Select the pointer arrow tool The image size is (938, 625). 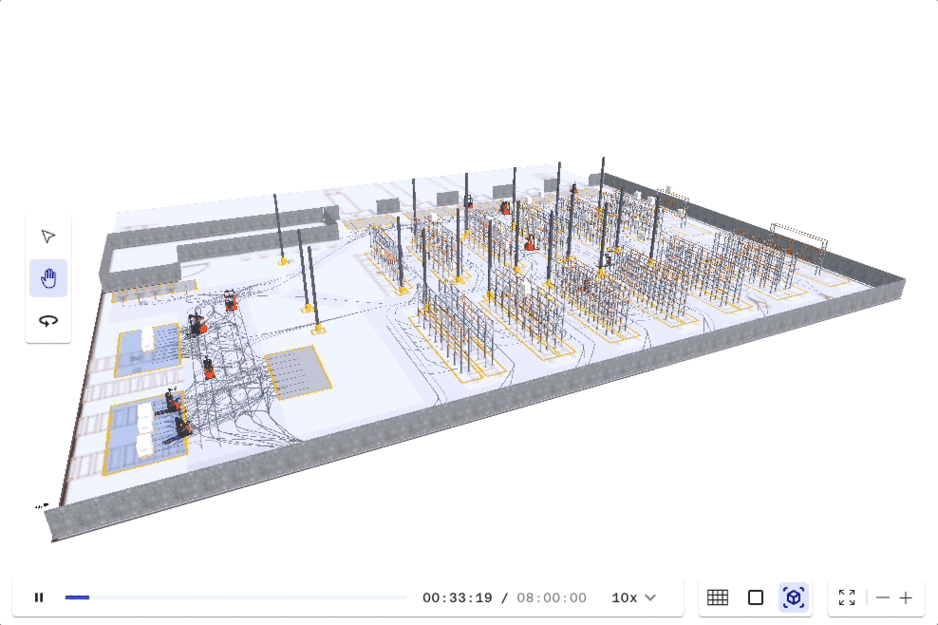click(x=48, y=236)
